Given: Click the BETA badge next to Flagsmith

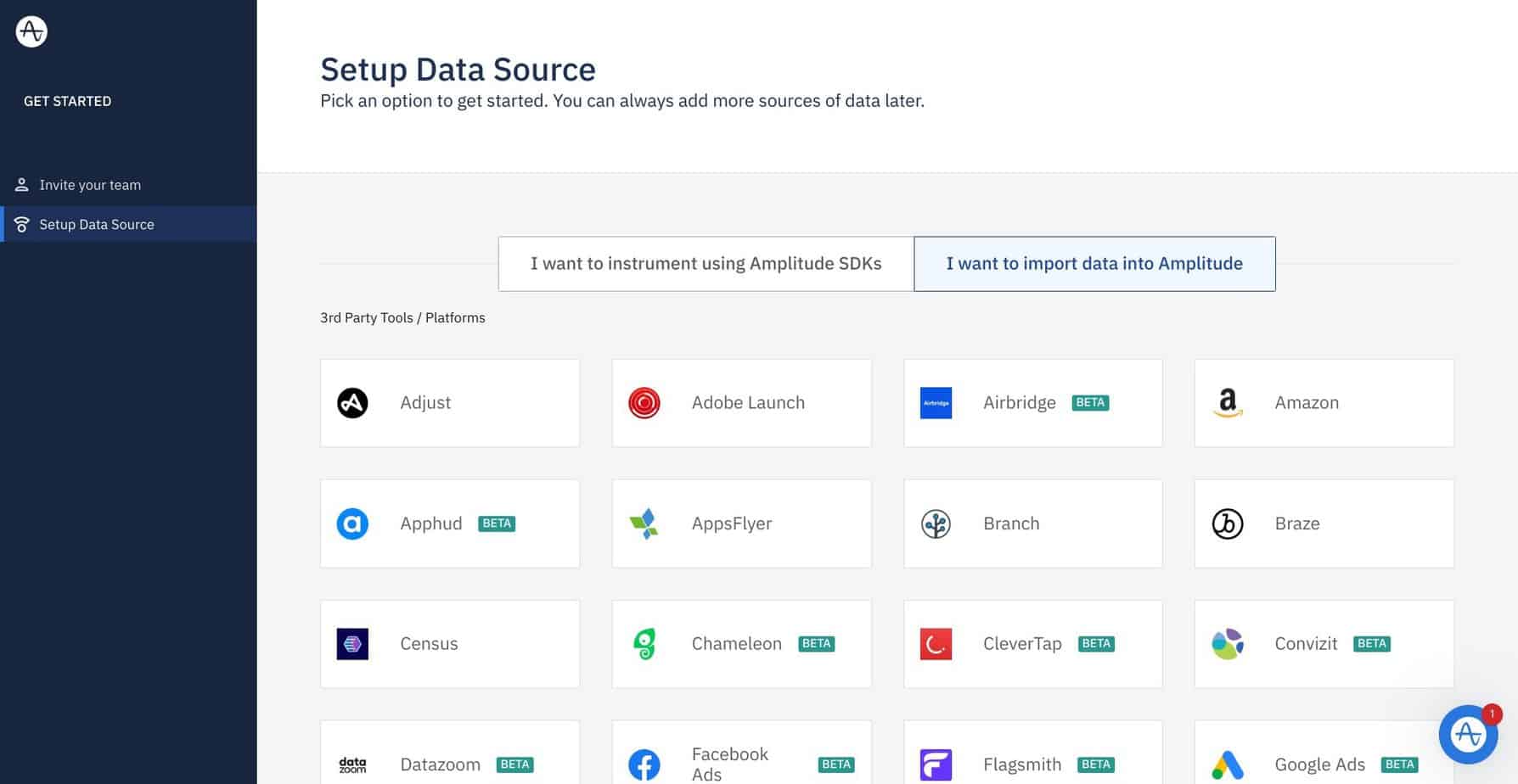Looking at the screenshot, I should click(1096, 764).
